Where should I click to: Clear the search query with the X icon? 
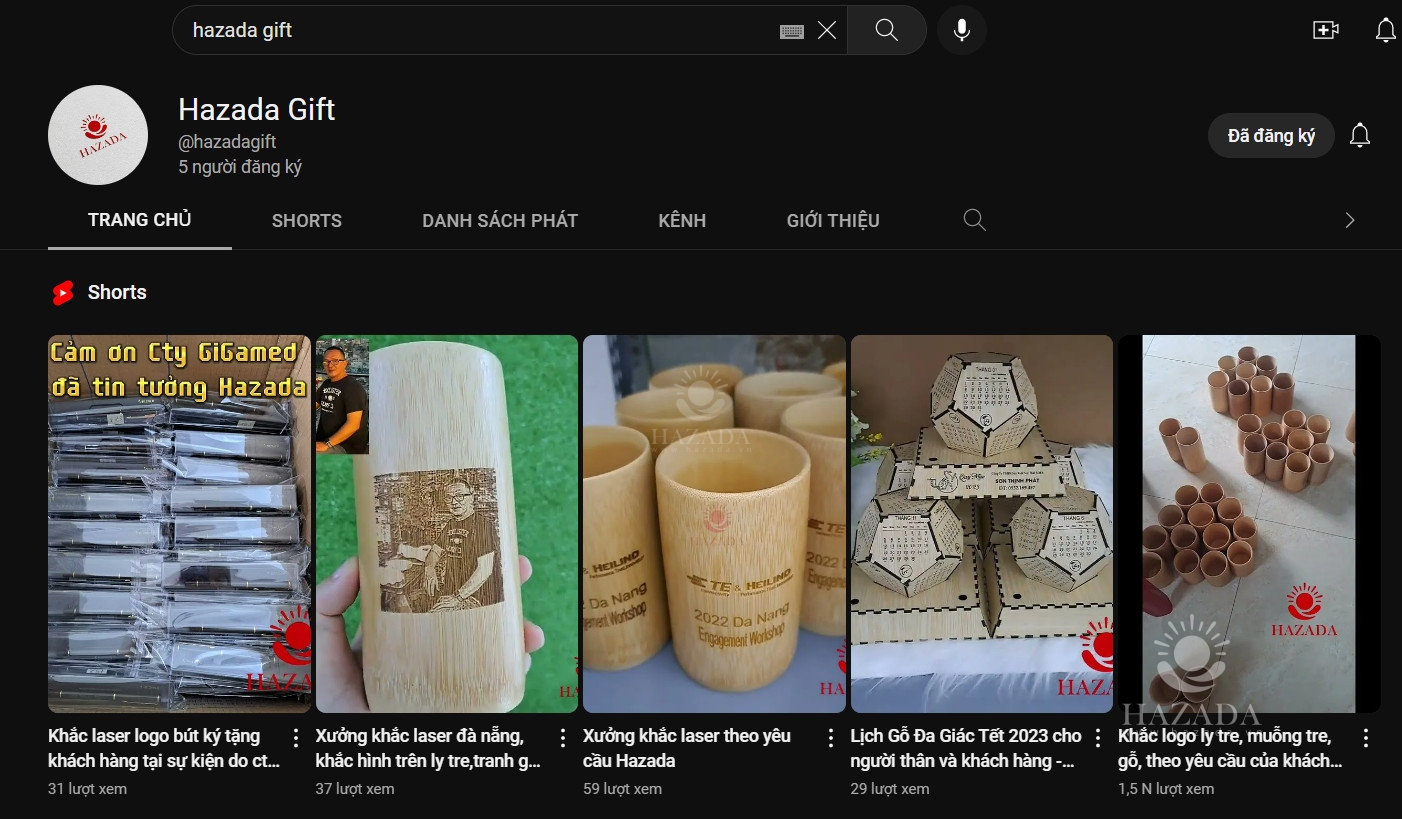click(x=827, y=30)
